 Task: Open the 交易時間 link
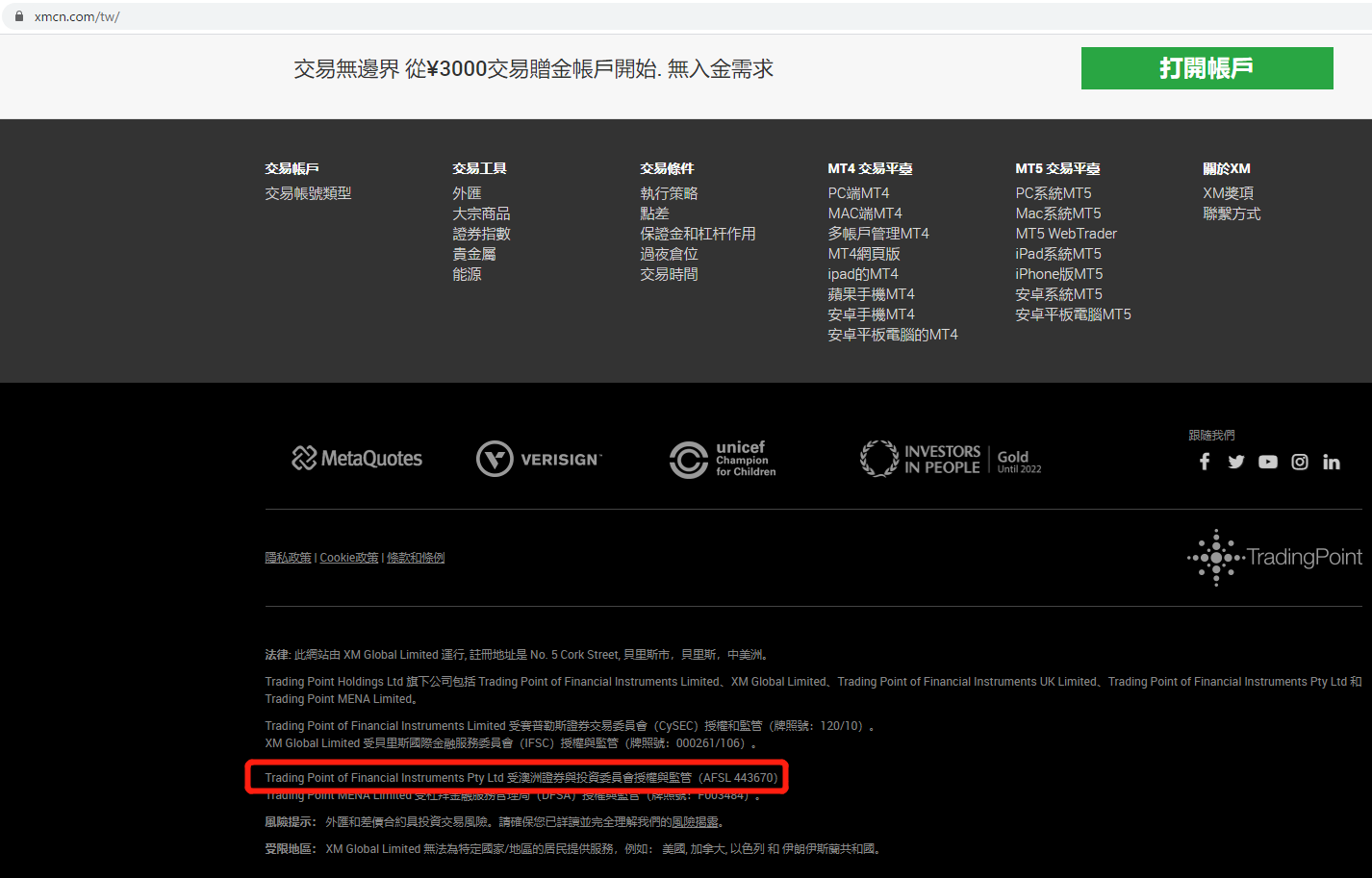(669, 274)
